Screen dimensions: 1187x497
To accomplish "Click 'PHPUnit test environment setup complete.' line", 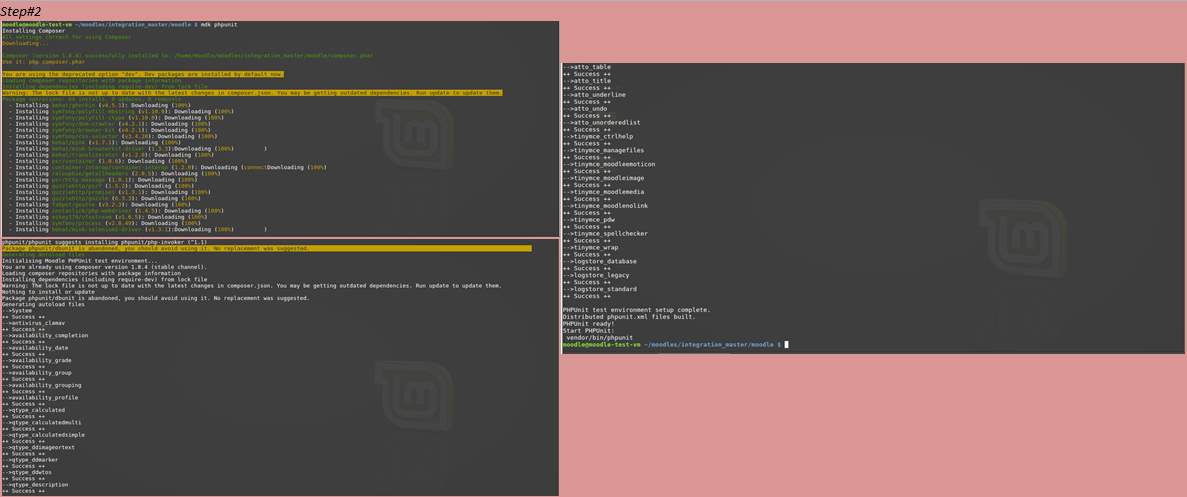I will point(637,310).
